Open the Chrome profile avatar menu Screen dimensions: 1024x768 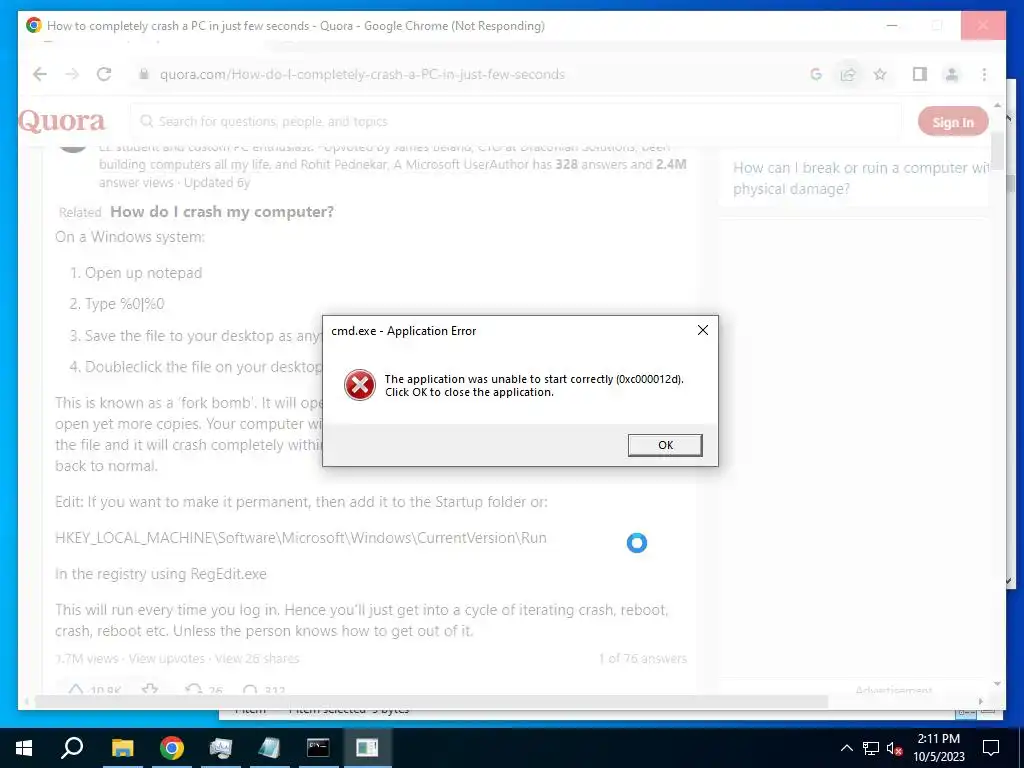point(952,74)
